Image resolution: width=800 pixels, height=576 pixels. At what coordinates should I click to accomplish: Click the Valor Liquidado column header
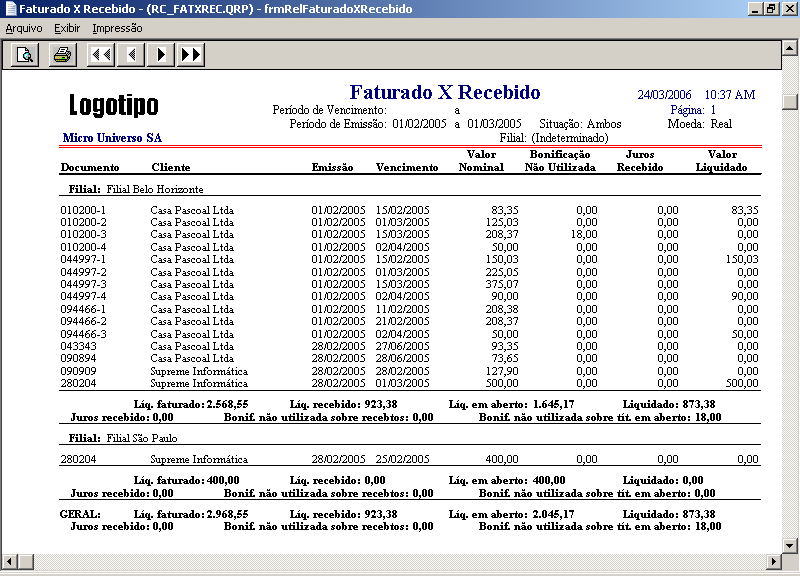pos(722,161)
